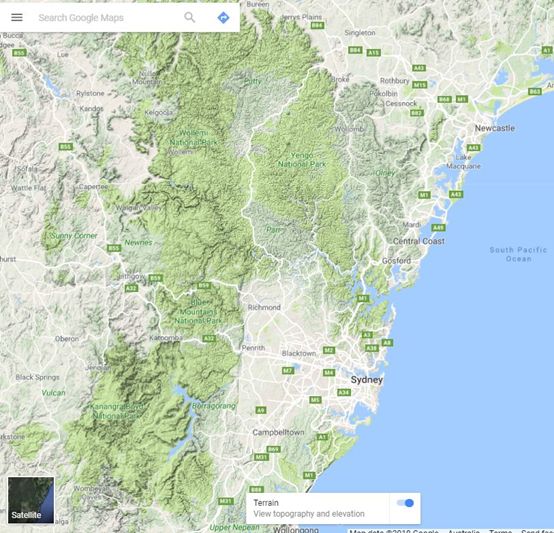Click the Jerrys Plains label

pyautogui.click(x=302, y=17)
